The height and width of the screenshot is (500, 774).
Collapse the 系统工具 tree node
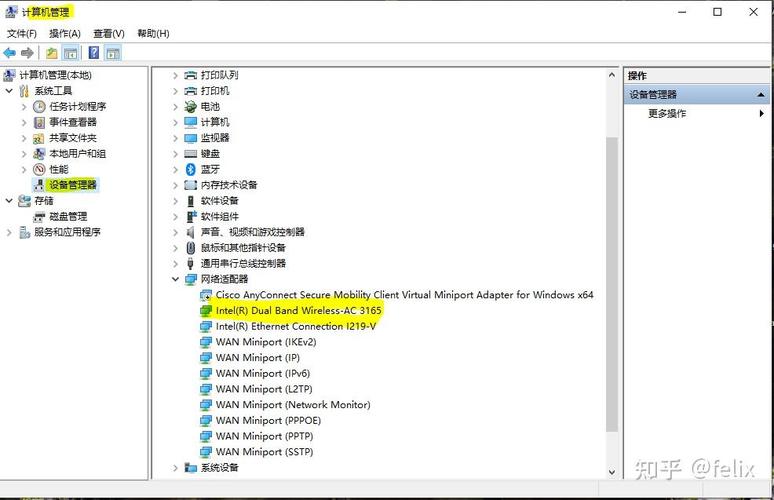pos(9,91)
